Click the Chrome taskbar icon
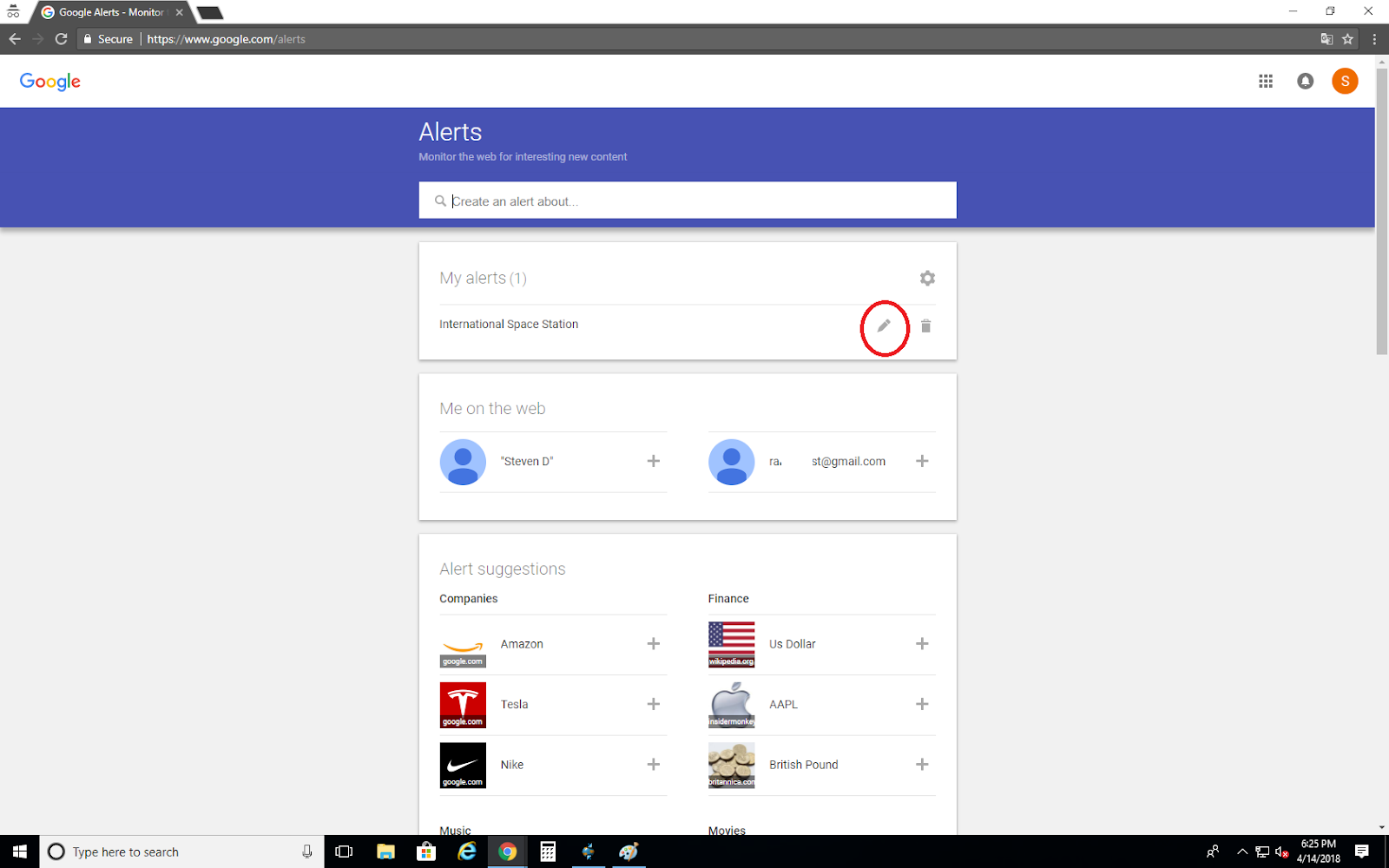 tap(508, 852)
